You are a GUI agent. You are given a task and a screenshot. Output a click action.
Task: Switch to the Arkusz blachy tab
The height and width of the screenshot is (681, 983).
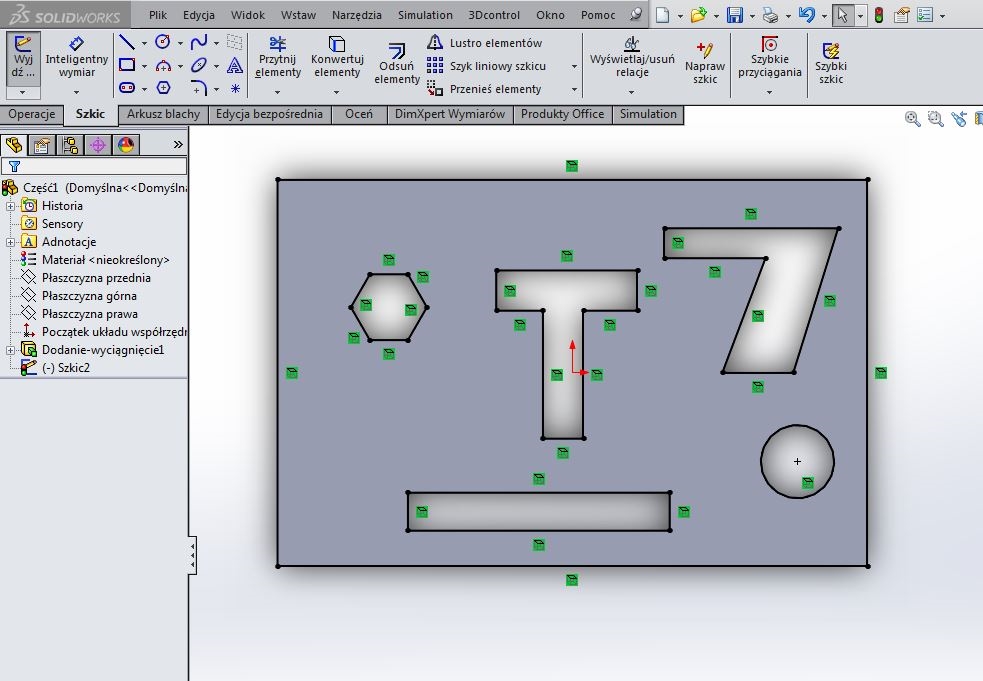click(163, 114)
